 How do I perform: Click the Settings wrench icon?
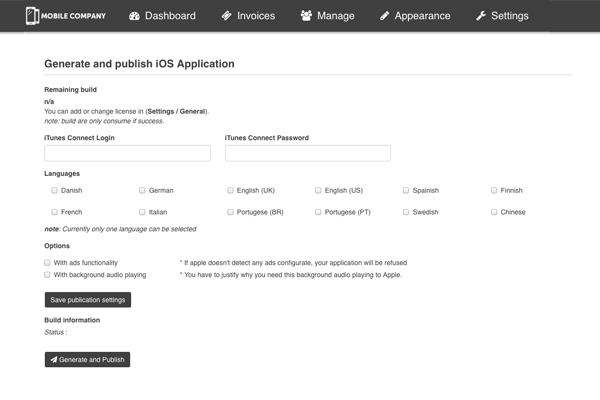481,16
